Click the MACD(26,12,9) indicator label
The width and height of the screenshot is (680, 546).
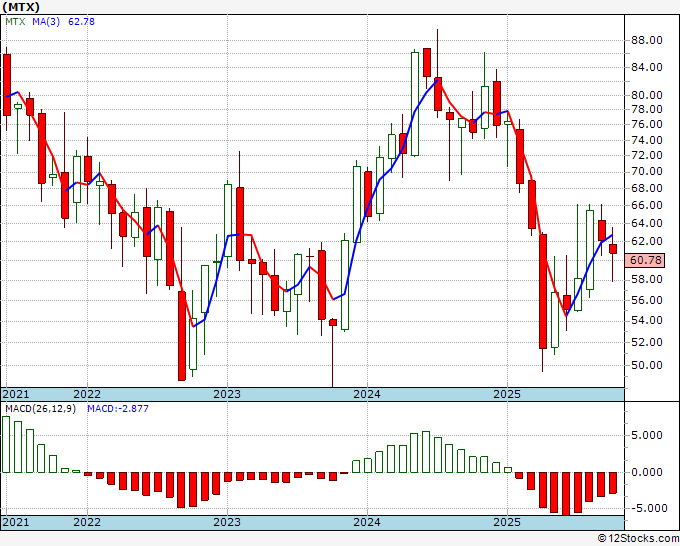(40, 409)
